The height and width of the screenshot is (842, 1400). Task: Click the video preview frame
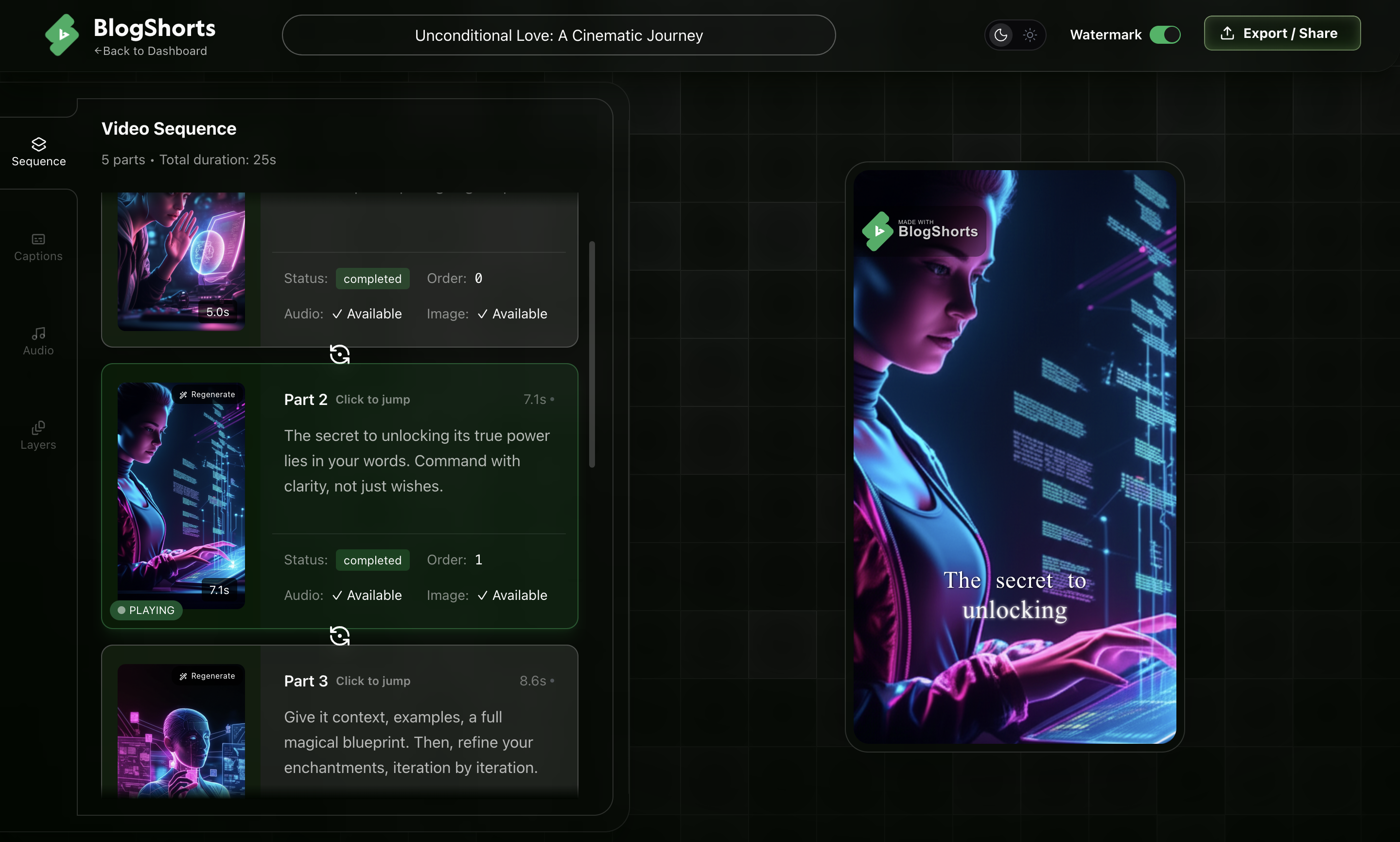coord(1014,457)
